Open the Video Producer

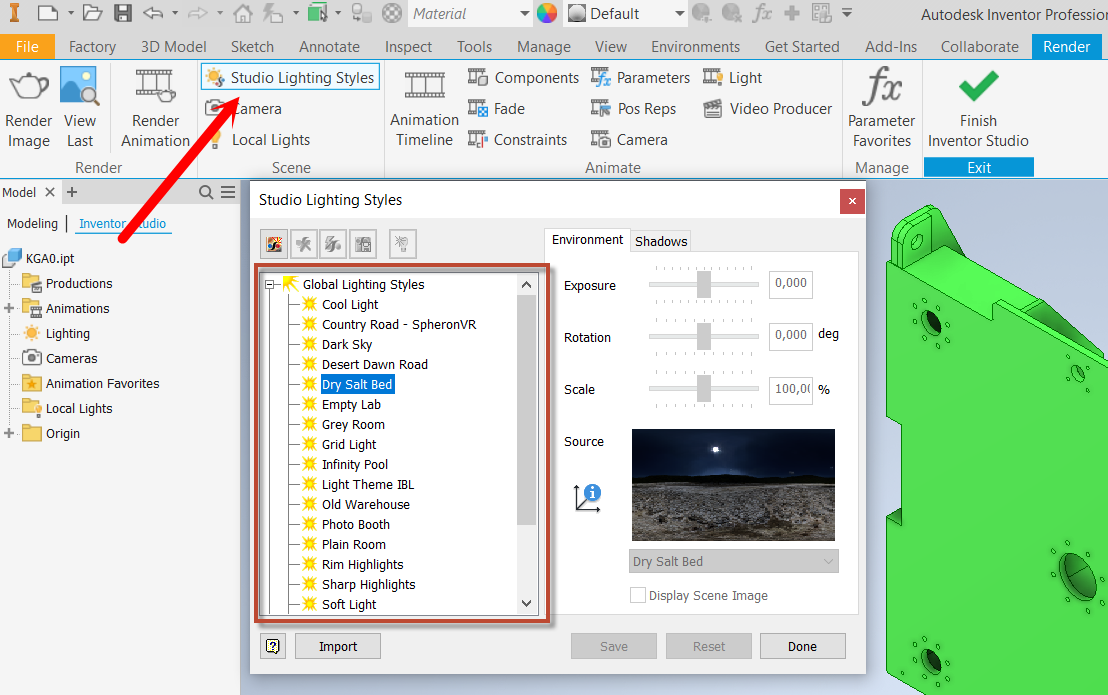point(767,109)
